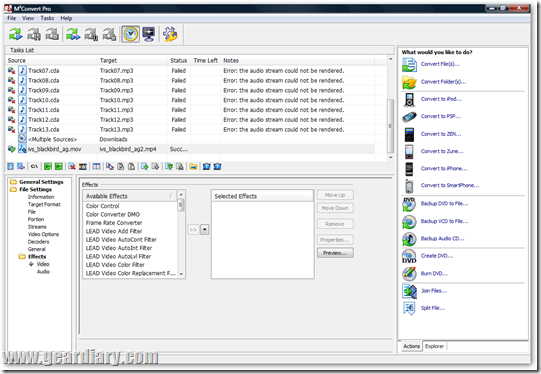Click Available Effects list scroll down arrow

tap(181, 274)
